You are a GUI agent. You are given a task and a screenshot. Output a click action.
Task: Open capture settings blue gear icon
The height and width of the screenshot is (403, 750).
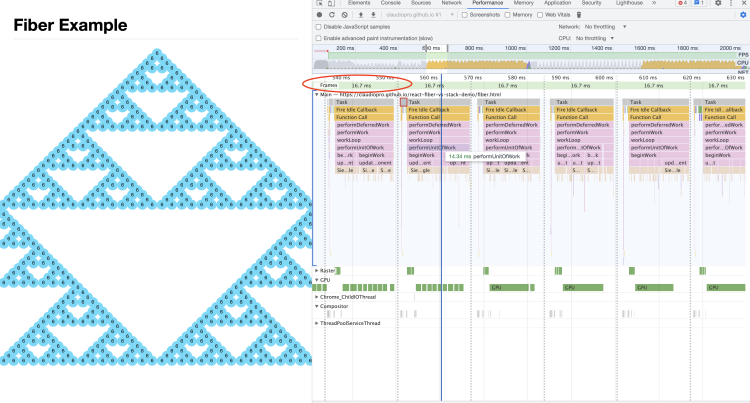743,15
